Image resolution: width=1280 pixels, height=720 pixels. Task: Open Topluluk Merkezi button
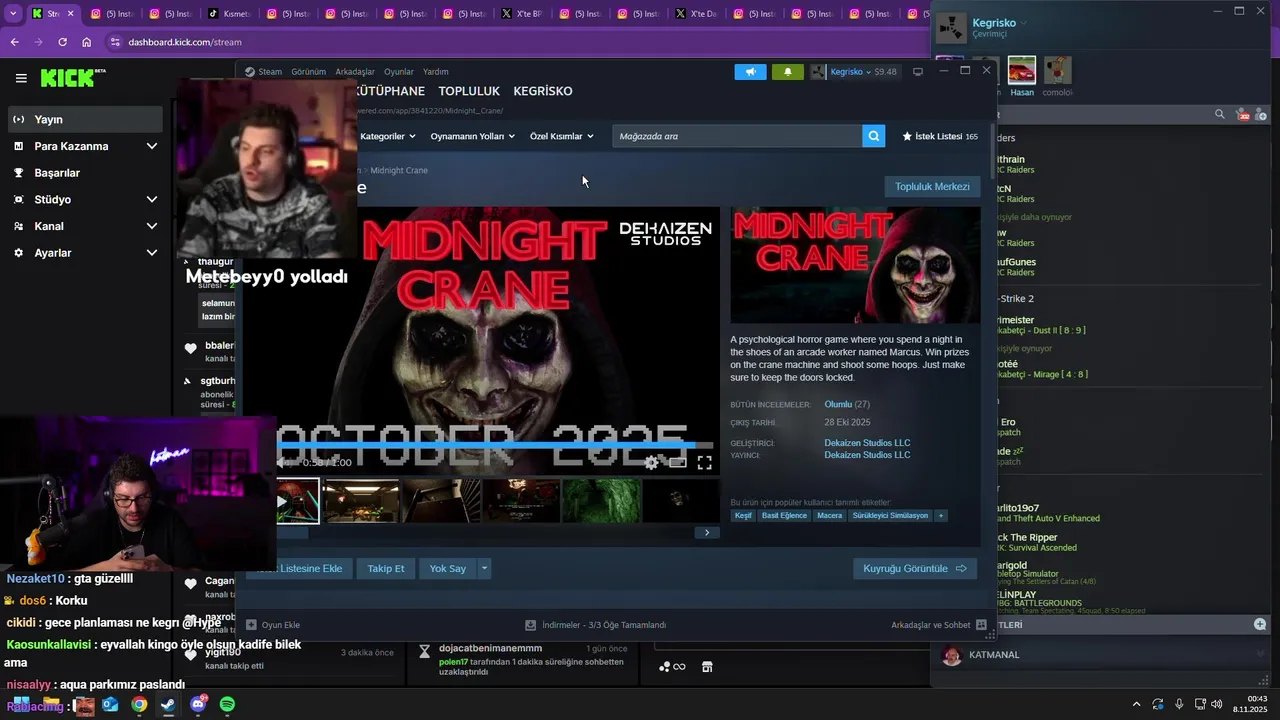tap(932, 187)
